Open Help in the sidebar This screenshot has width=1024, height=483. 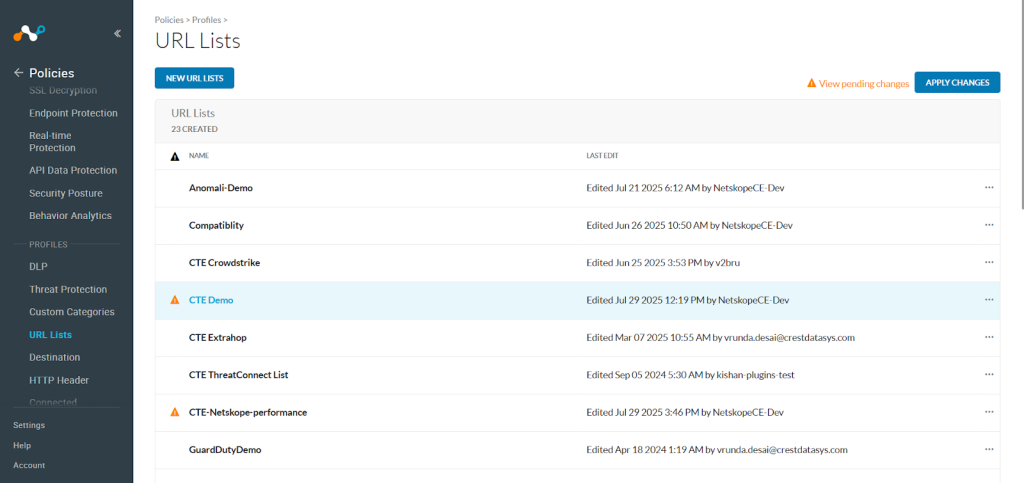pos(22,445)
